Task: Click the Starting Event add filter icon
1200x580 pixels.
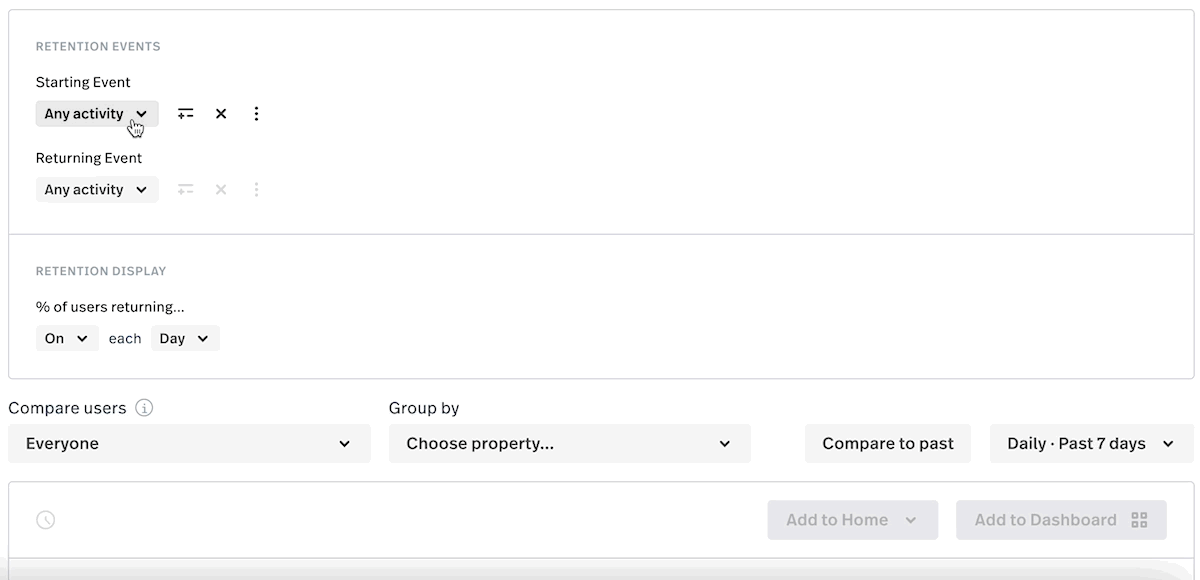Action: [x=185, y=114]
